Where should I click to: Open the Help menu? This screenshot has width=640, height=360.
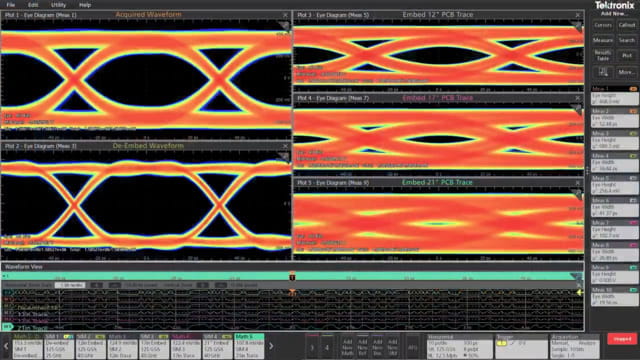(85, 5)
